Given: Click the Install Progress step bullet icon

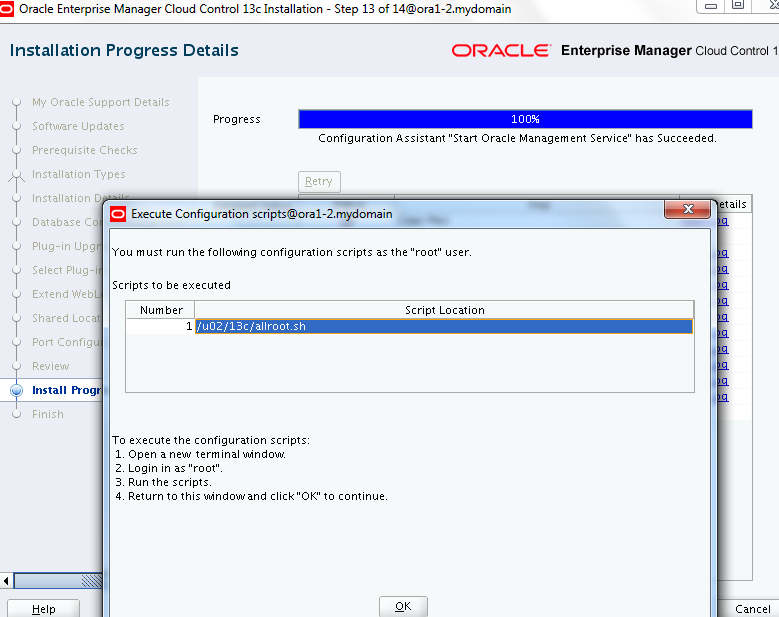Looking at the screenshot, I should [16, 391].
